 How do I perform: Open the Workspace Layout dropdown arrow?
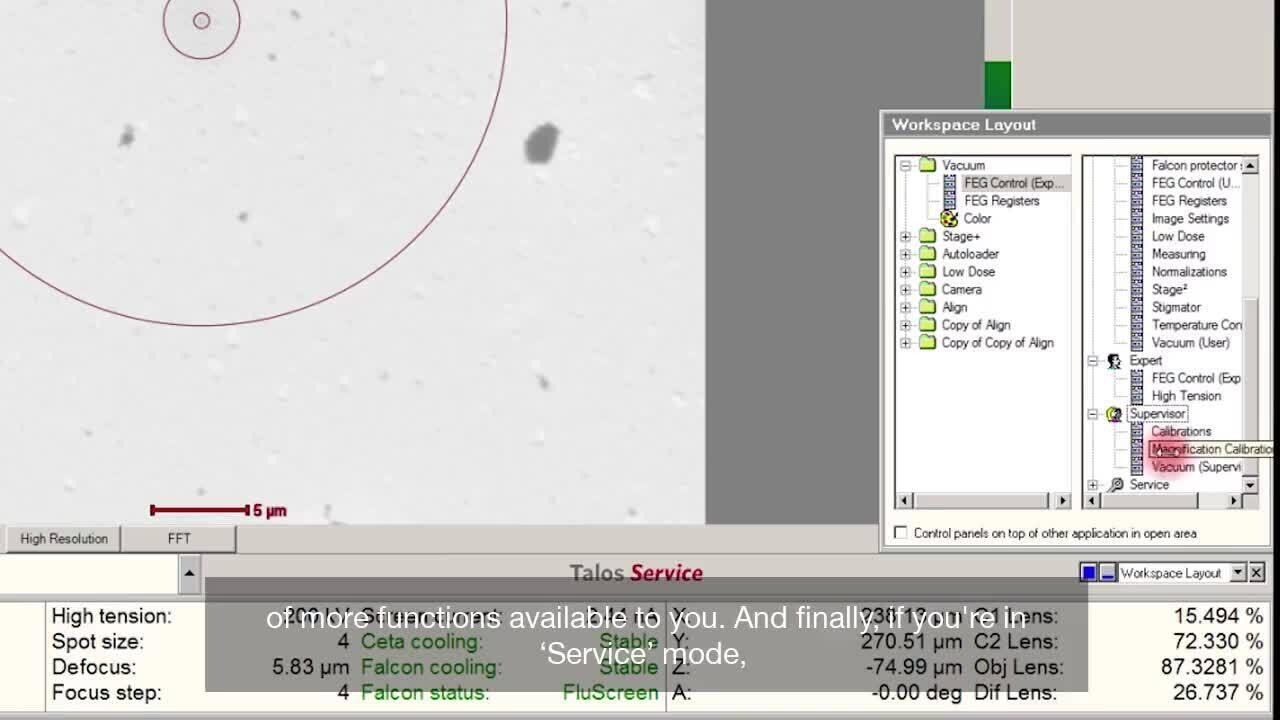1238,573
